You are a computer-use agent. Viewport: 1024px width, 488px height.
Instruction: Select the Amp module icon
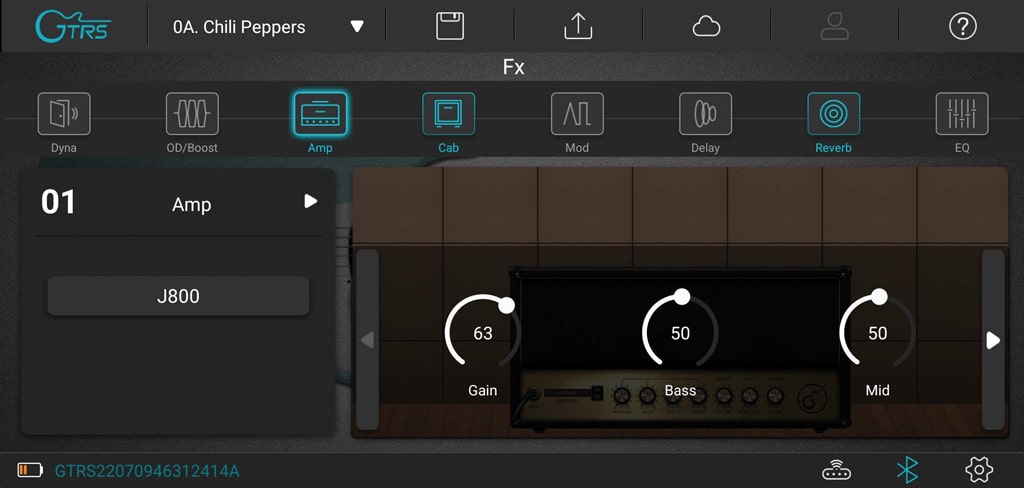click(x=320, y=114)
